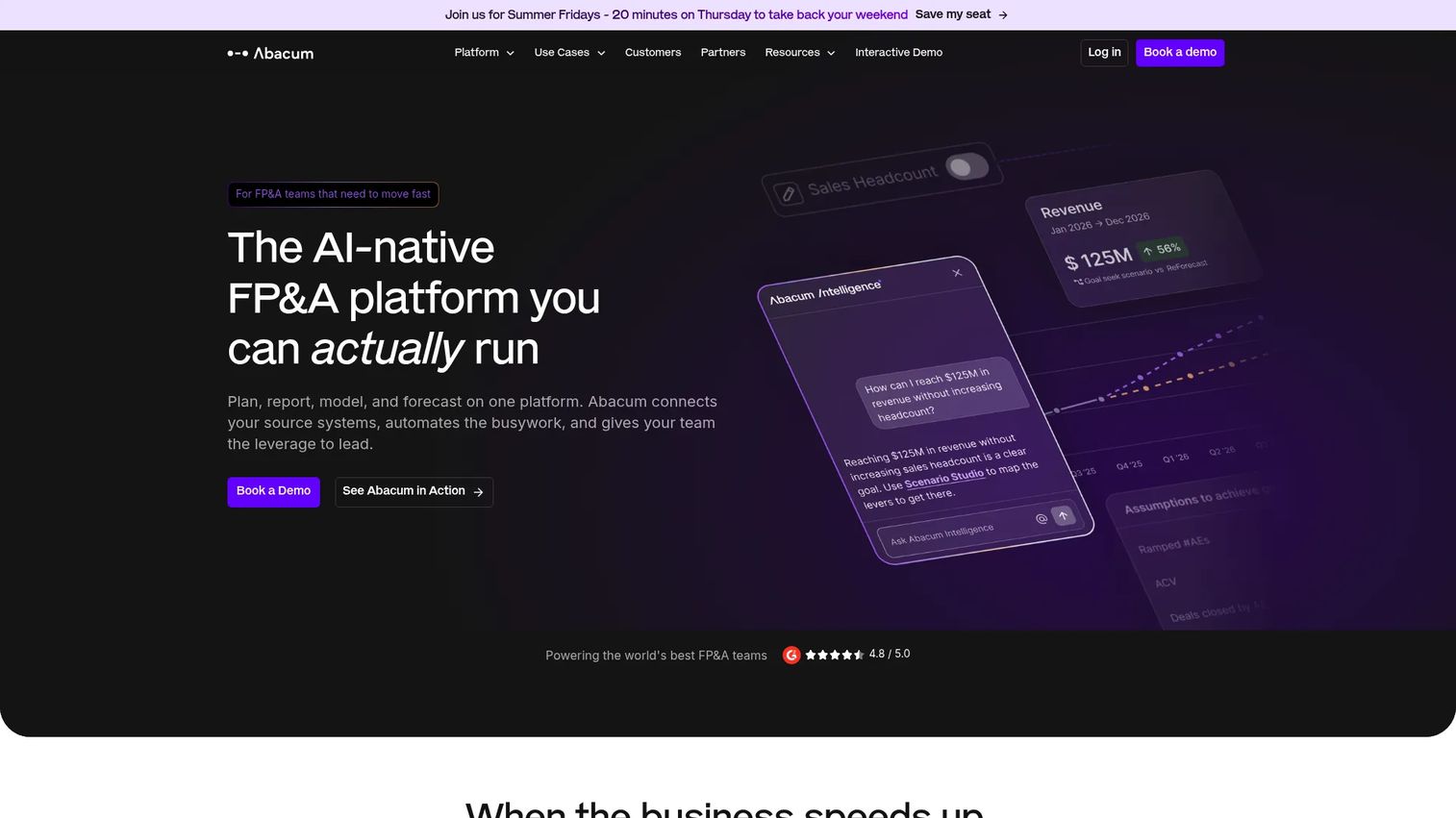Image resolution: width=1456 pixels, height=818 pixels.
Task: Open the Use Cases dropdown
Action: coord(569,53)
